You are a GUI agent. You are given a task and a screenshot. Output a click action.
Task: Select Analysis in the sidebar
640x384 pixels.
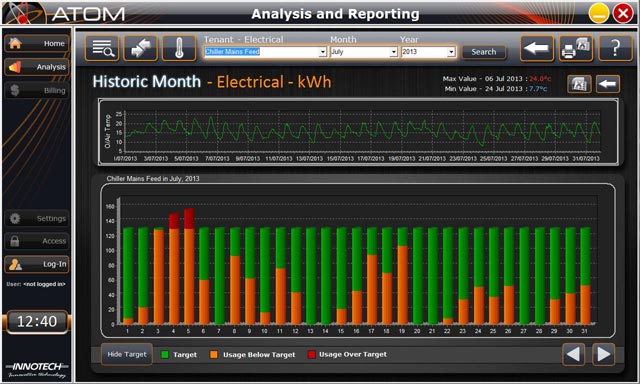37,67
